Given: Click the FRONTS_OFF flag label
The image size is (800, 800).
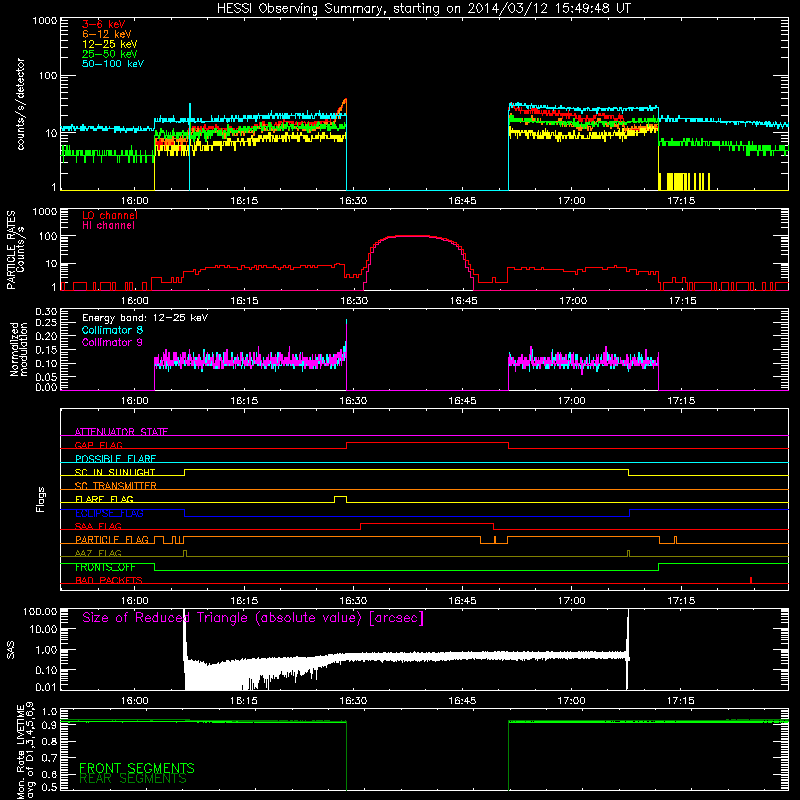Looking at the screenshot, I should point(105,567).
